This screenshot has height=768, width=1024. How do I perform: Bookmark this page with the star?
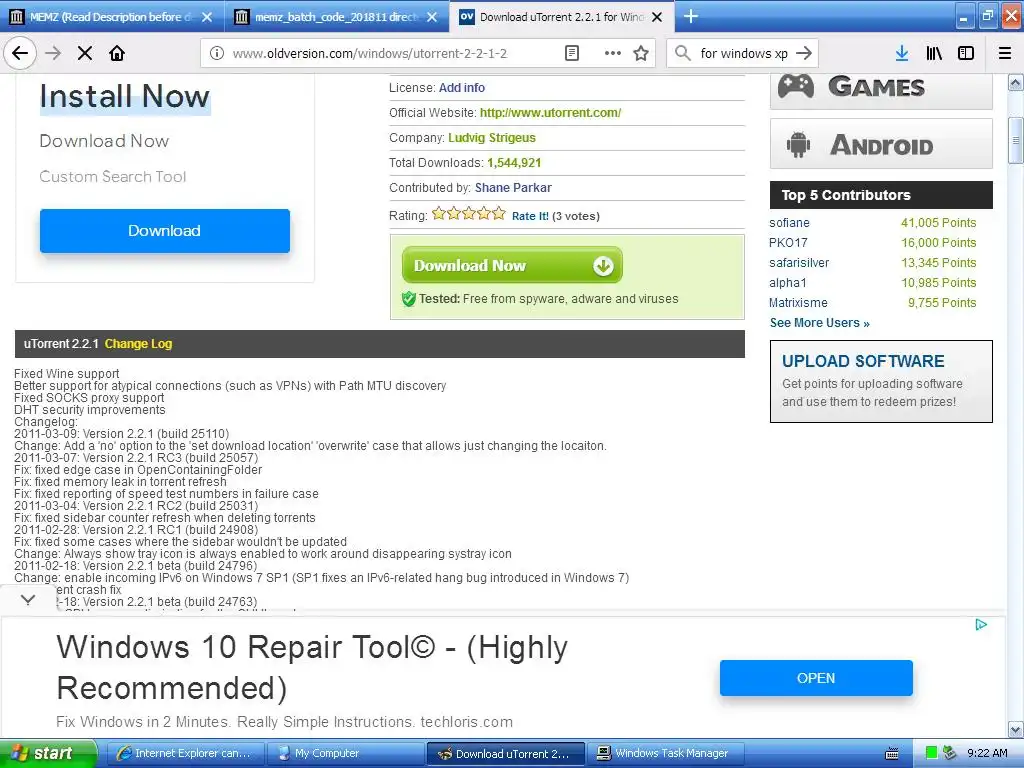click(x=641, y=53)
